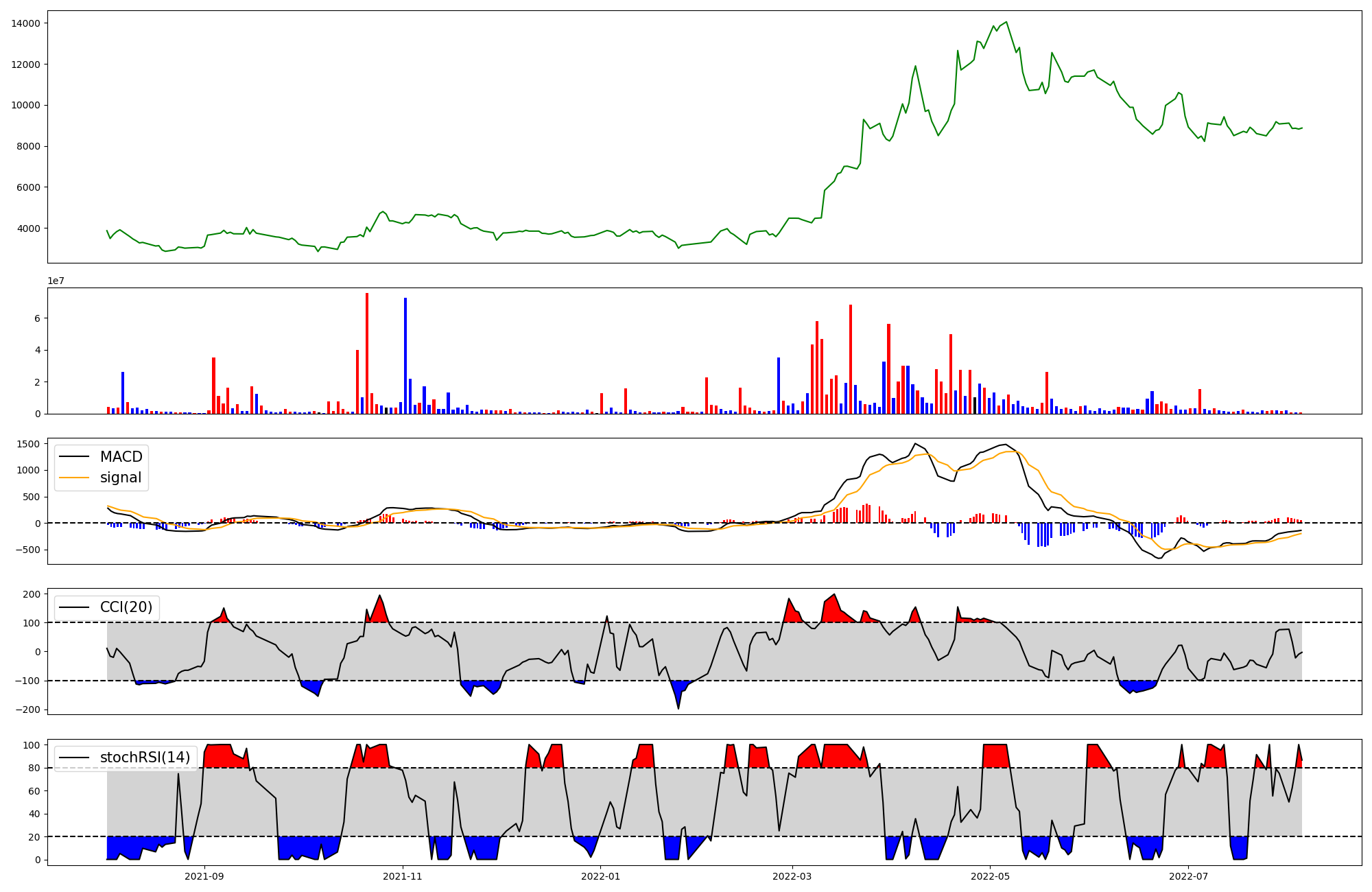Click the CCI(20) legend entry
1372x892 pixels.
(126, 607)
